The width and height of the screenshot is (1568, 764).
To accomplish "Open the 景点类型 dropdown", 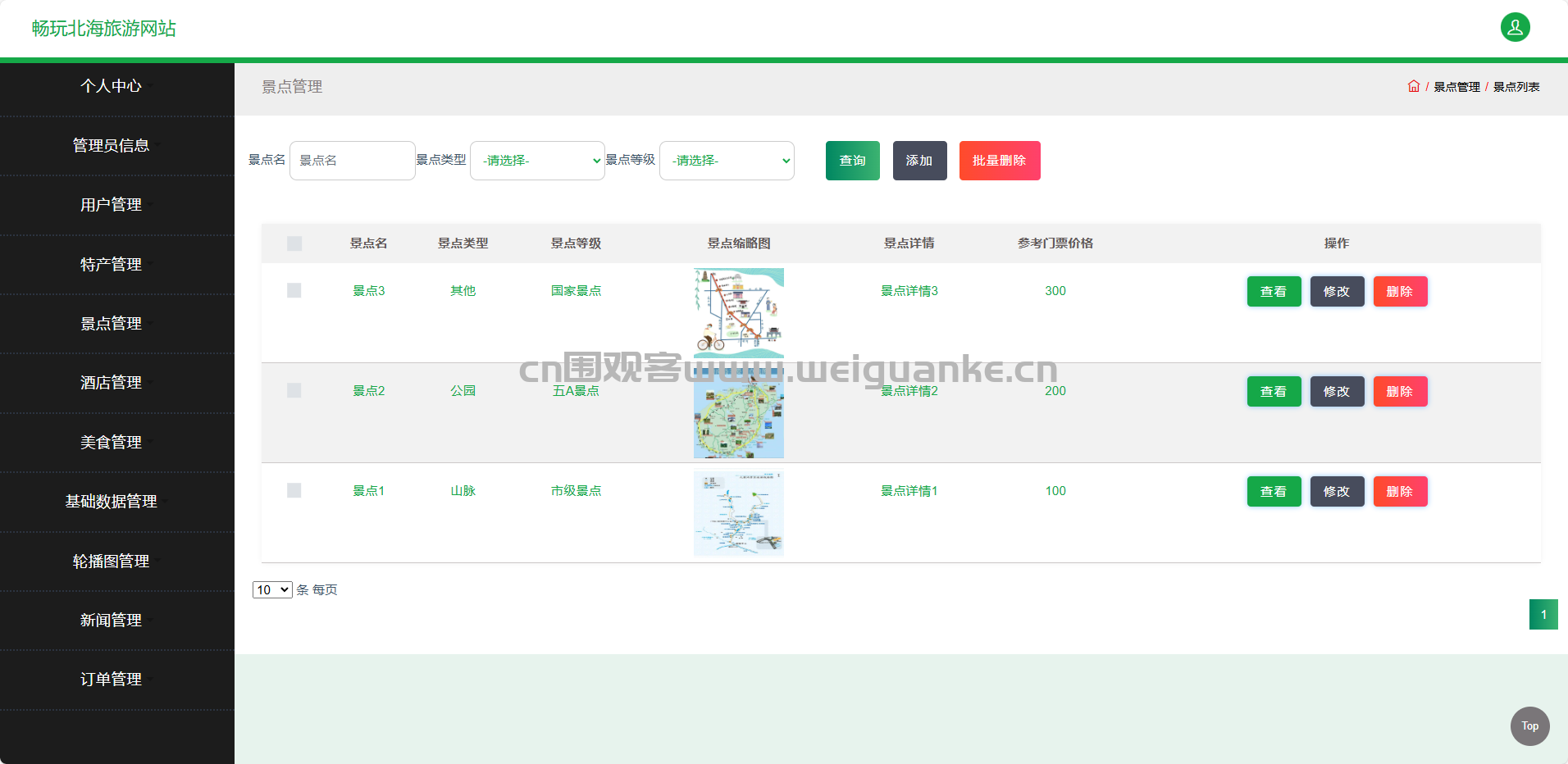I will coord(537,161).
